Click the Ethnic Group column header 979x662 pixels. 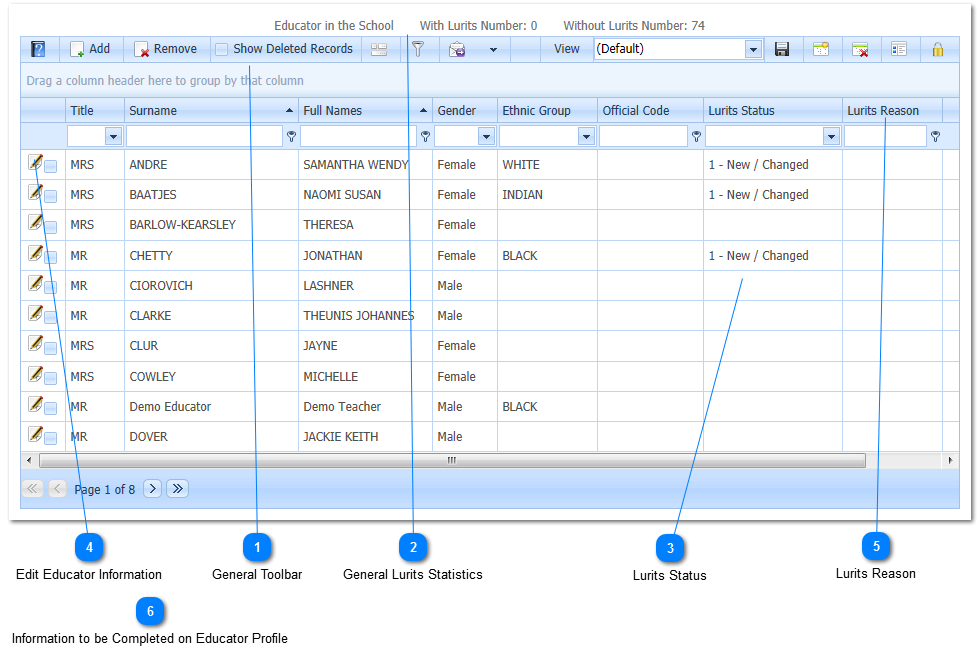(536, 111)
